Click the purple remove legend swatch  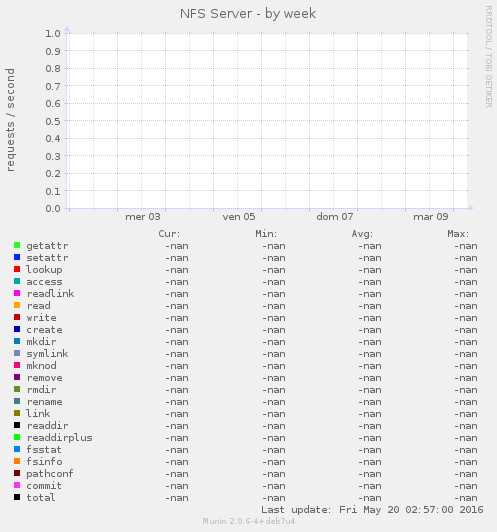click(x=17, y=377)
